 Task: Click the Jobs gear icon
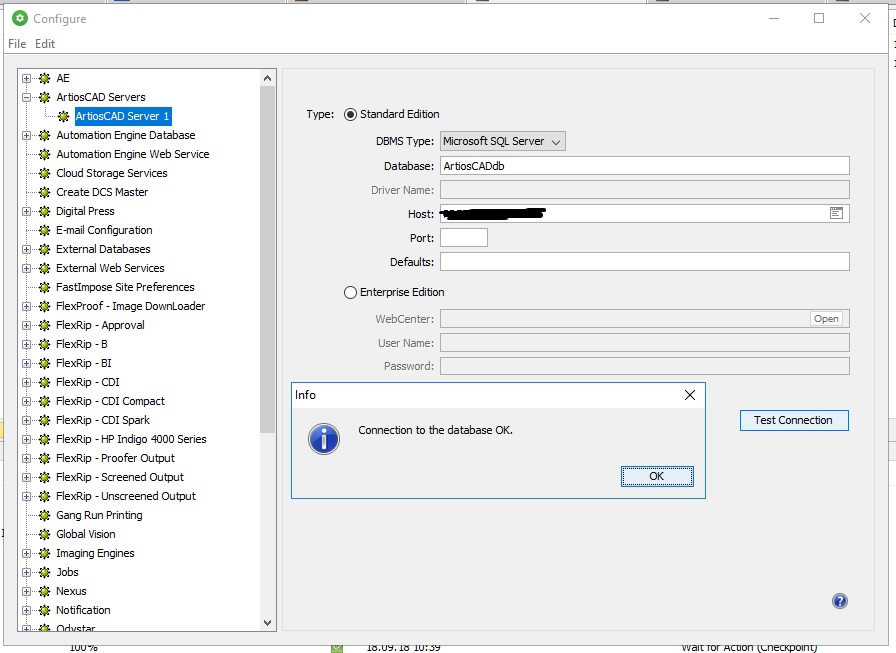pyautogui.click(x=45, y=572)
